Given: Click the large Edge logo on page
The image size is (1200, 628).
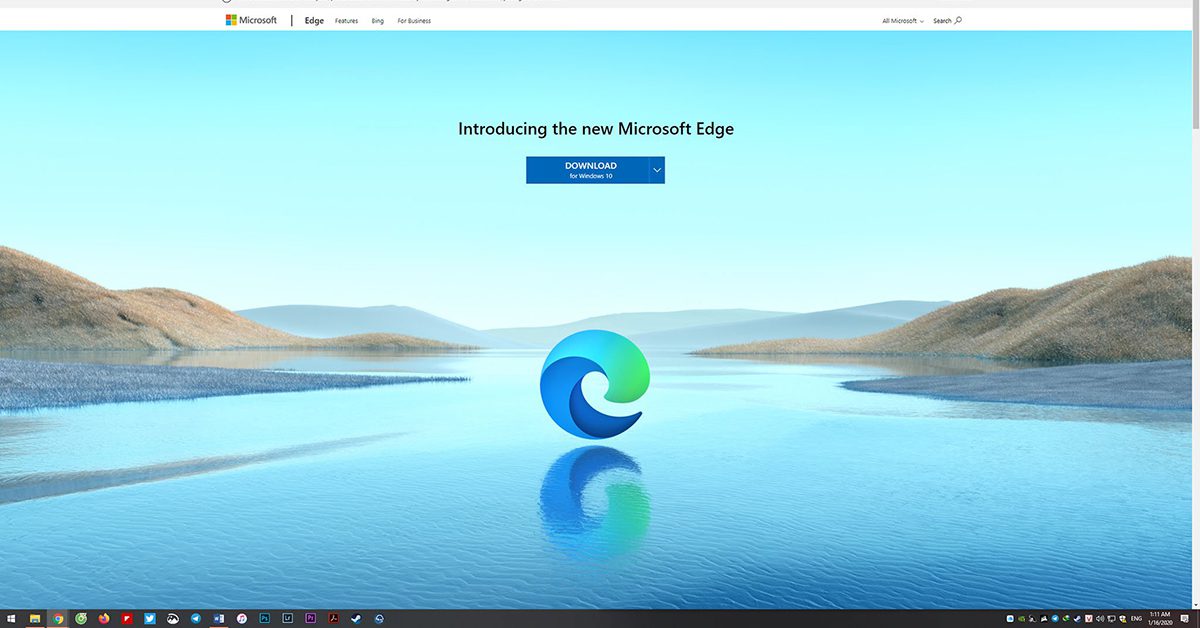Looking at the screenshot, I should click(x=594, y=383).
